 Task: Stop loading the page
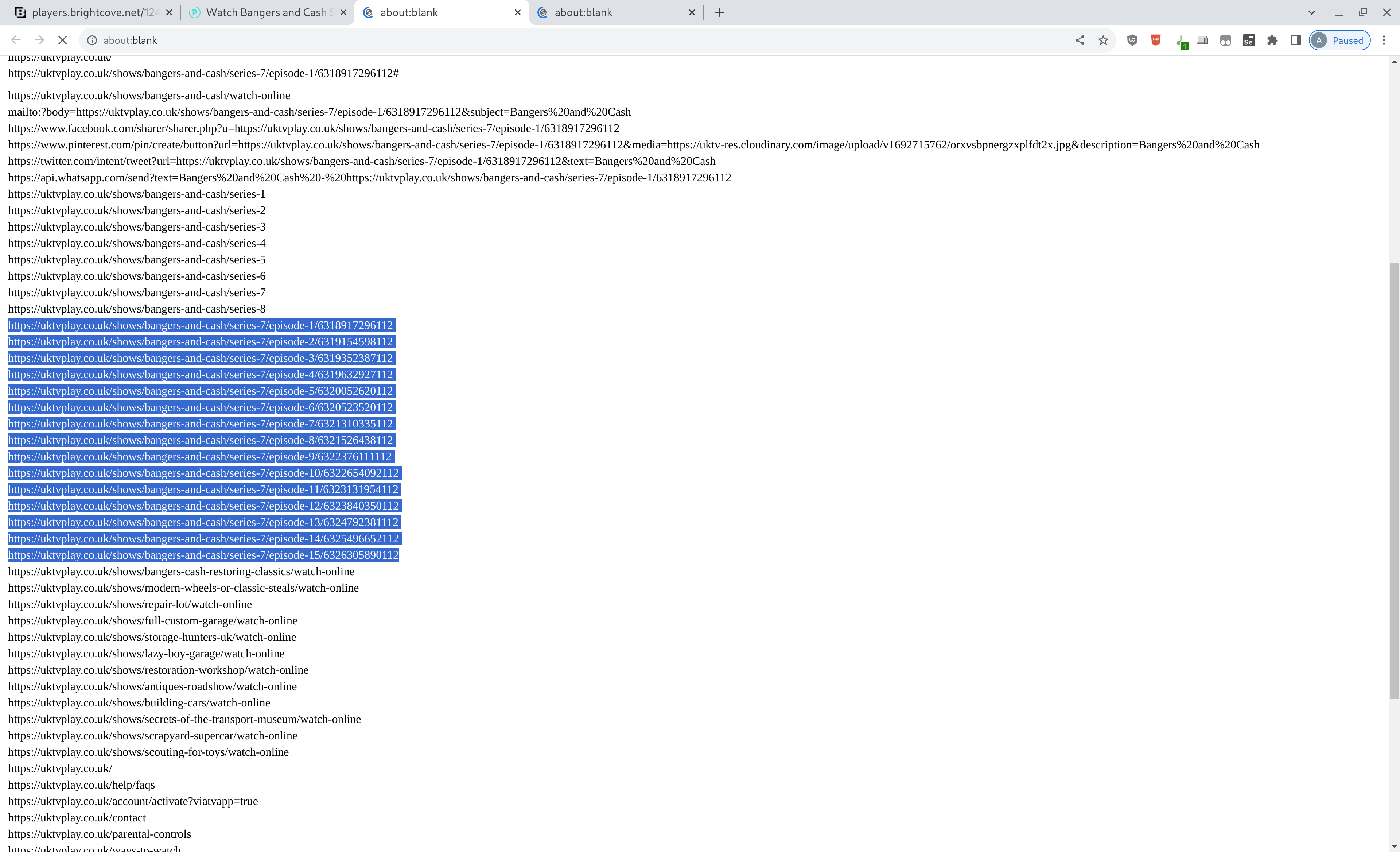pos(62,40)
